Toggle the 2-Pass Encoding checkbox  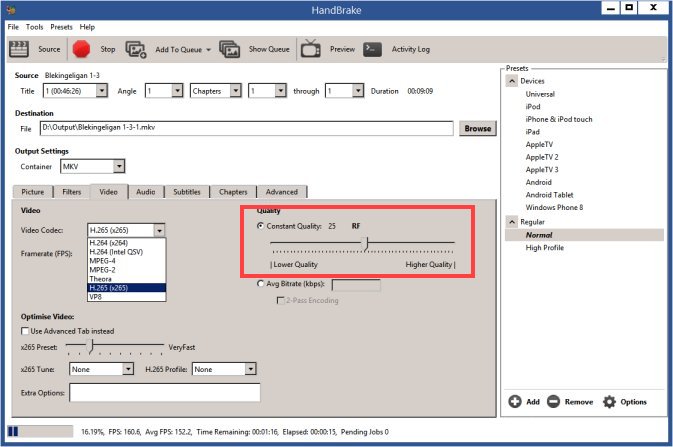[280, 300]
